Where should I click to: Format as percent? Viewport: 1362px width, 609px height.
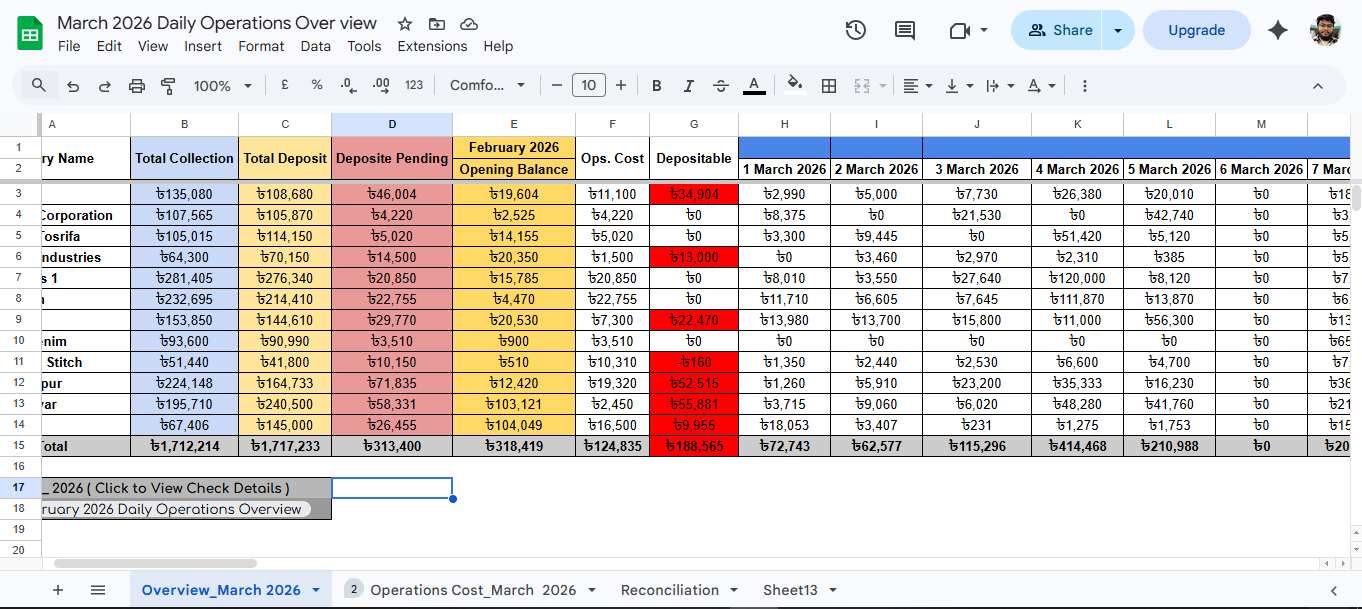317,85
